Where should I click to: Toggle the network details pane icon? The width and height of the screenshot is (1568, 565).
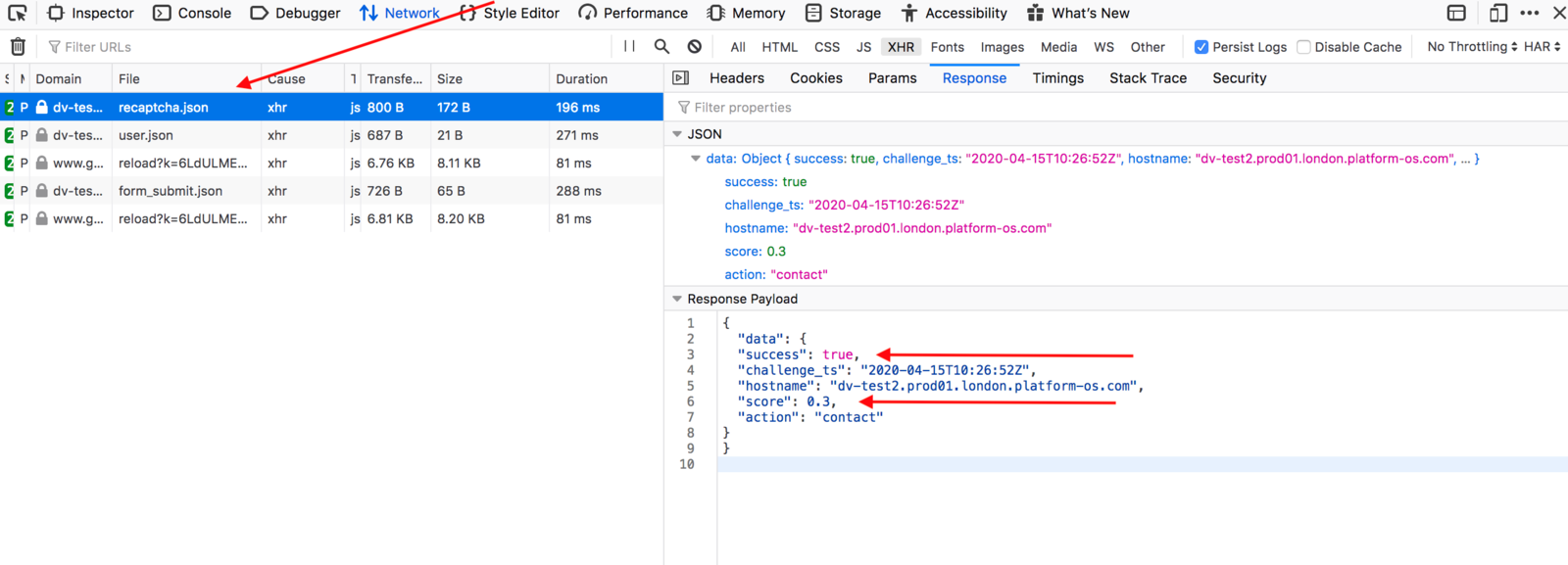click(x=681, y=78)
